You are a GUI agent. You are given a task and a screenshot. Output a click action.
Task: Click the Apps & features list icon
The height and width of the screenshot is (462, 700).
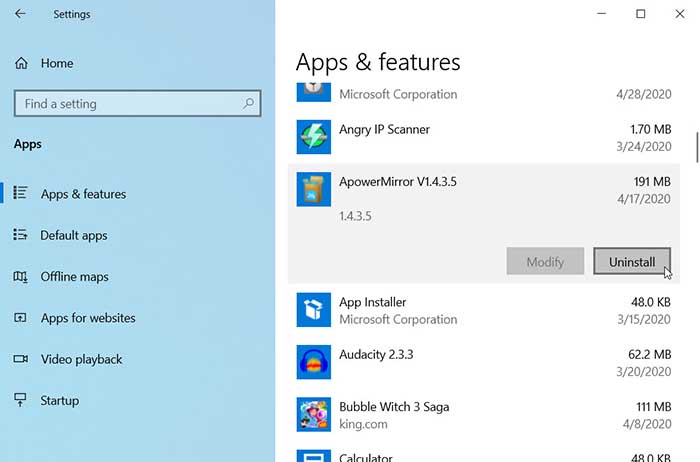(20, 193)
